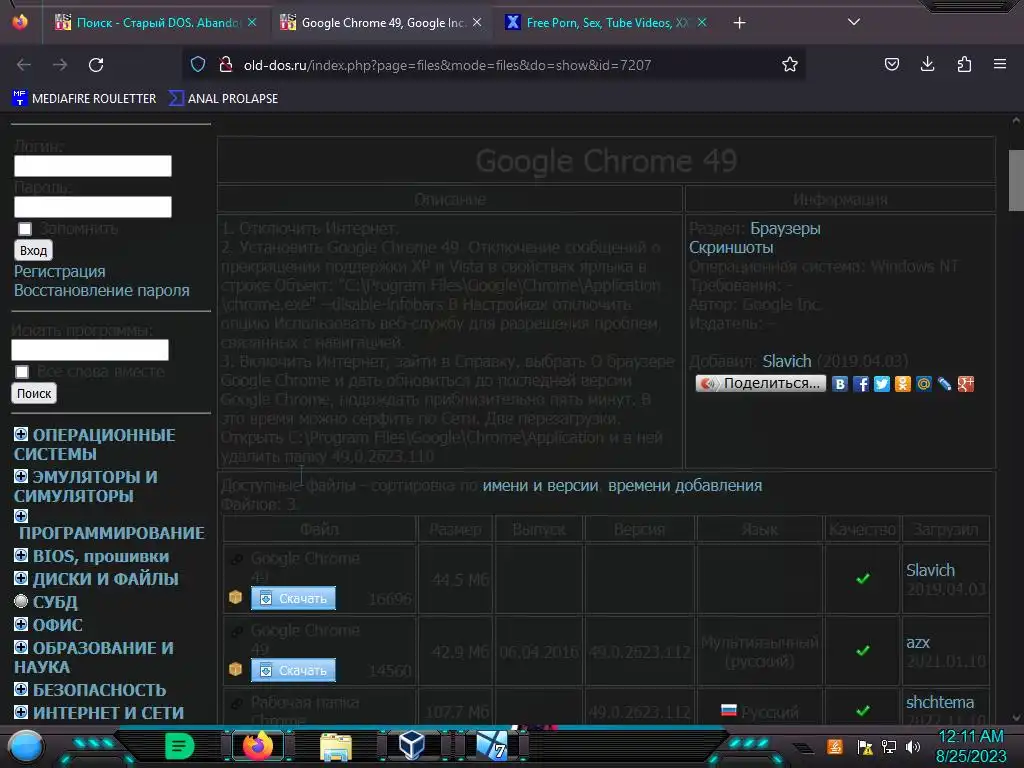Expand ОБРАЗОВАНИЕ И НАУКА category
The image size is (1024, 768).
(x=21, y=647)
